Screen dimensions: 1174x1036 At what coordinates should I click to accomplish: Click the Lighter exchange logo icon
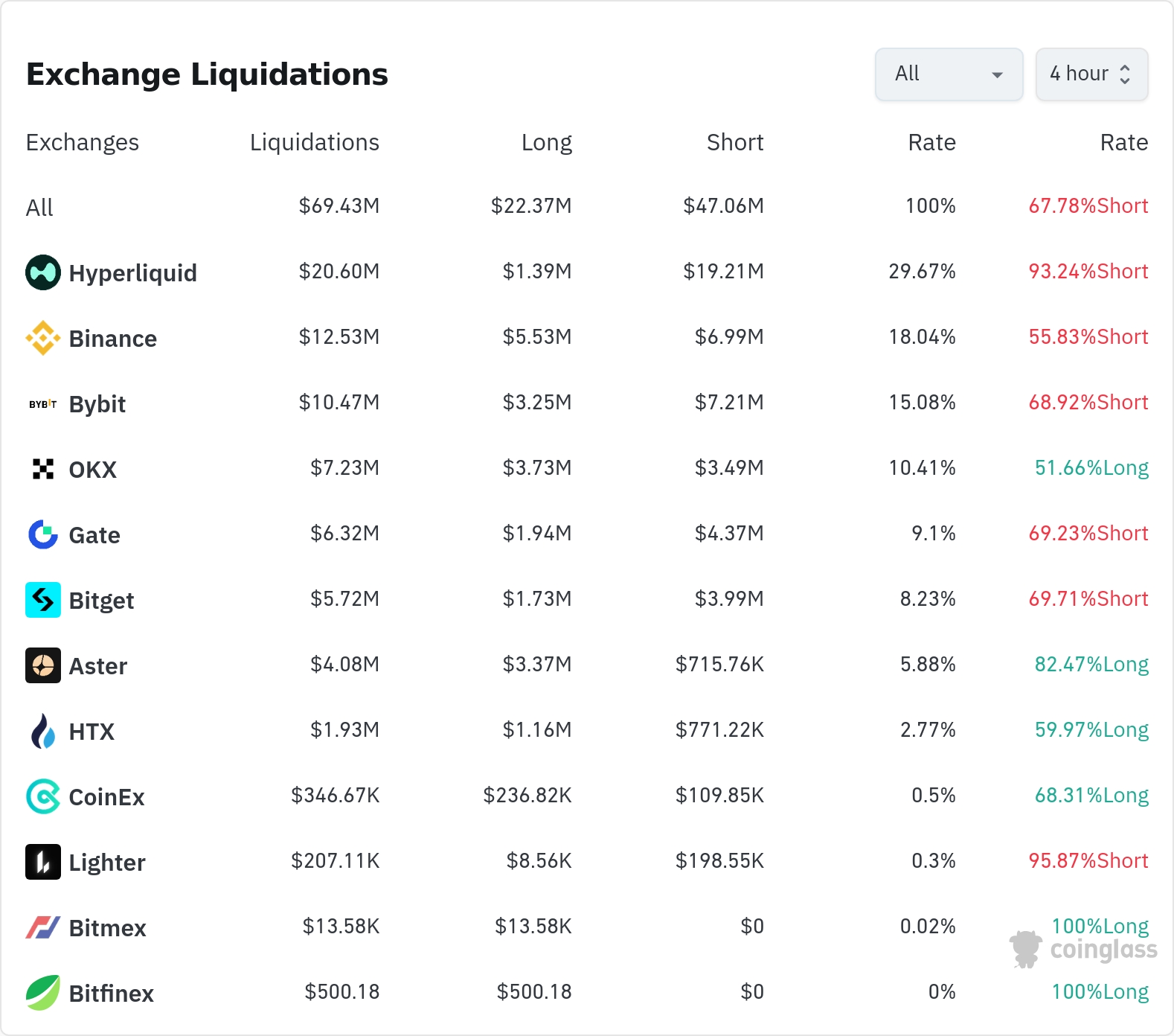[x=43, y=862]
